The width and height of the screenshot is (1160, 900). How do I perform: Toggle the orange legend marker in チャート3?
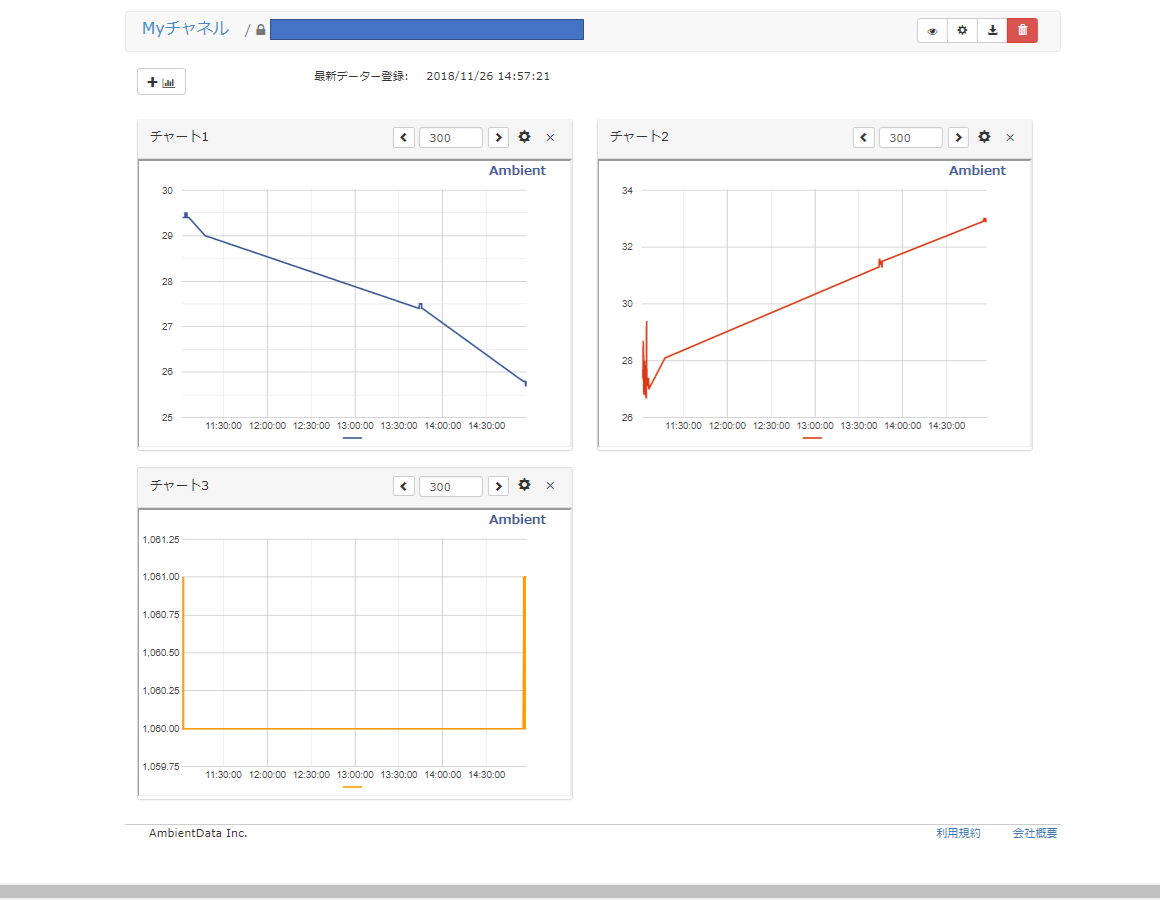pos(352,787)
